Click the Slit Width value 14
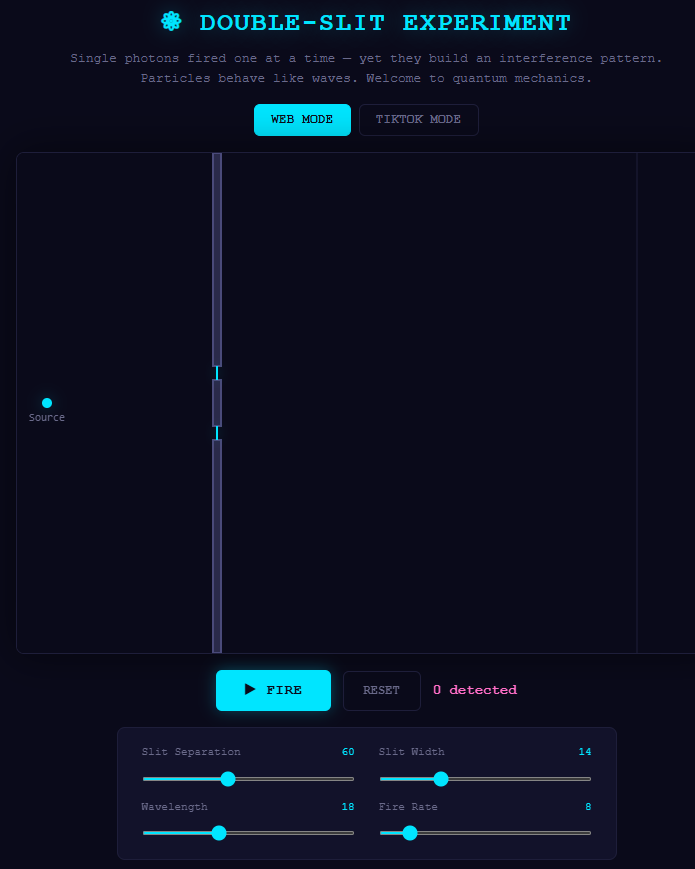This screenshot has height=869, width=695. [585, 752]
